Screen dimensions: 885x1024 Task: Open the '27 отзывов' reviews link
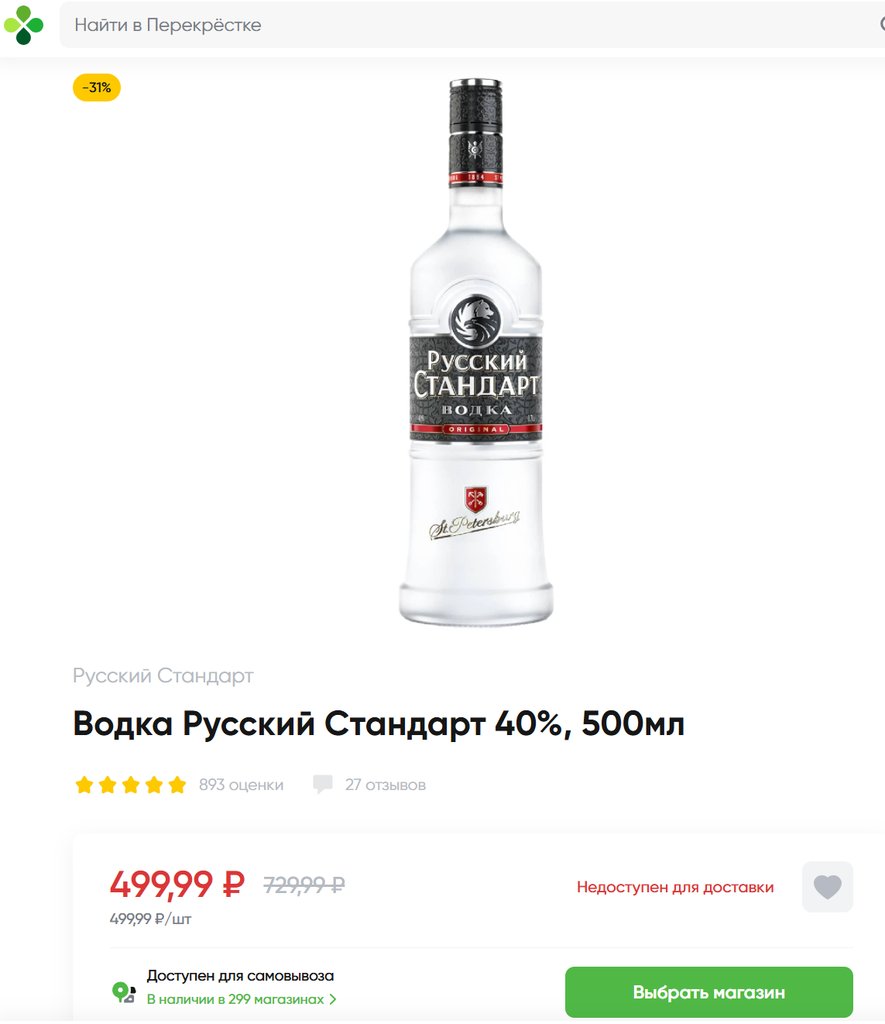tap(385, 784)
